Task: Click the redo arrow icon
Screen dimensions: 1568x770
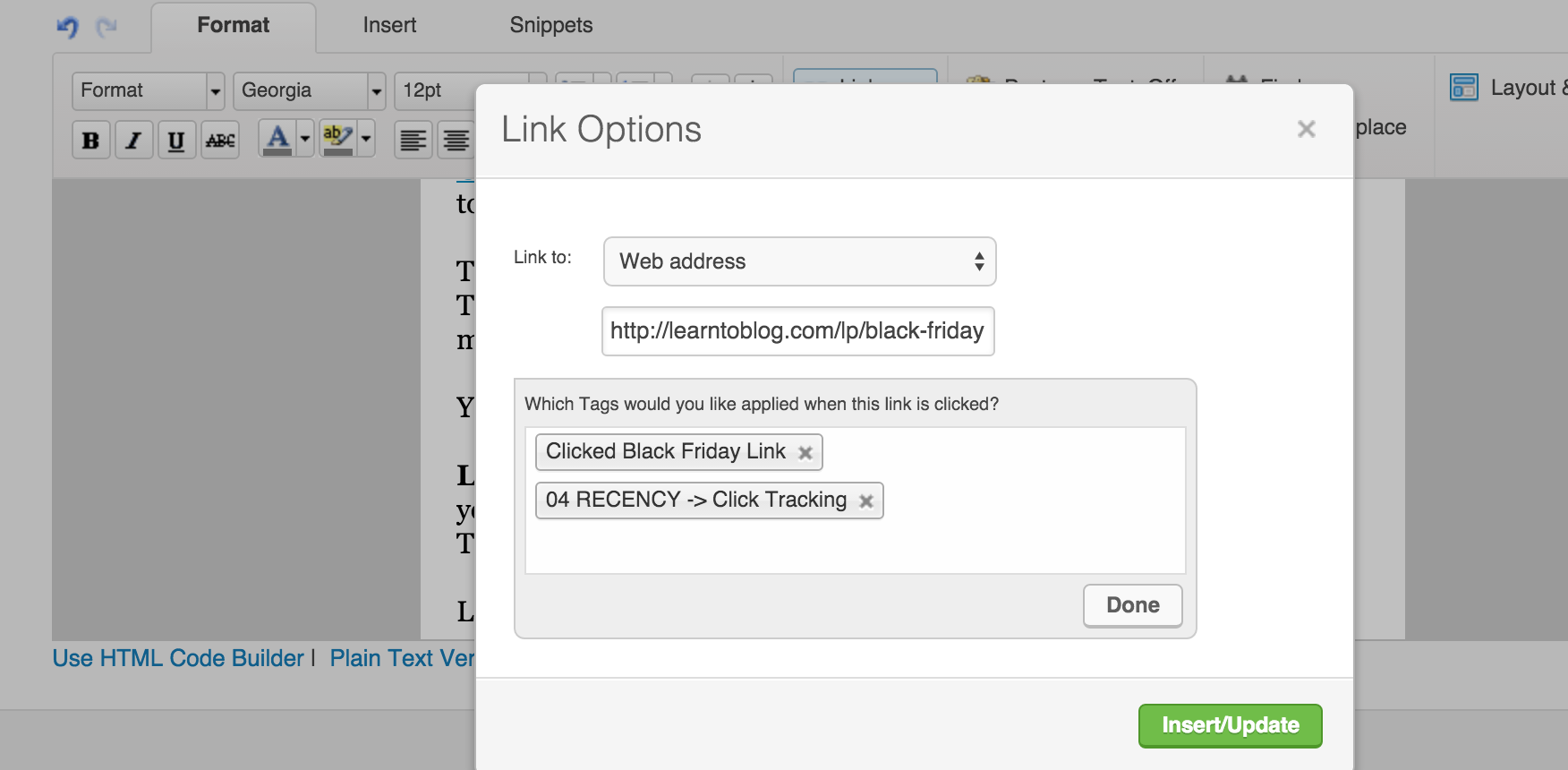Action: pyautogui.click(x=107, y=27)
